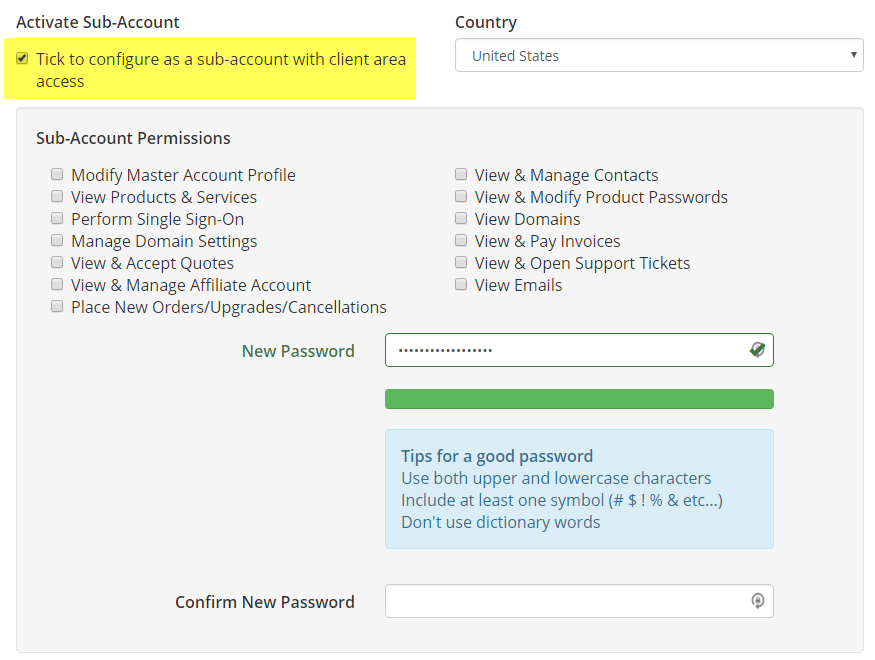Enable View & Modify Product Passwords

pos(461,196)
